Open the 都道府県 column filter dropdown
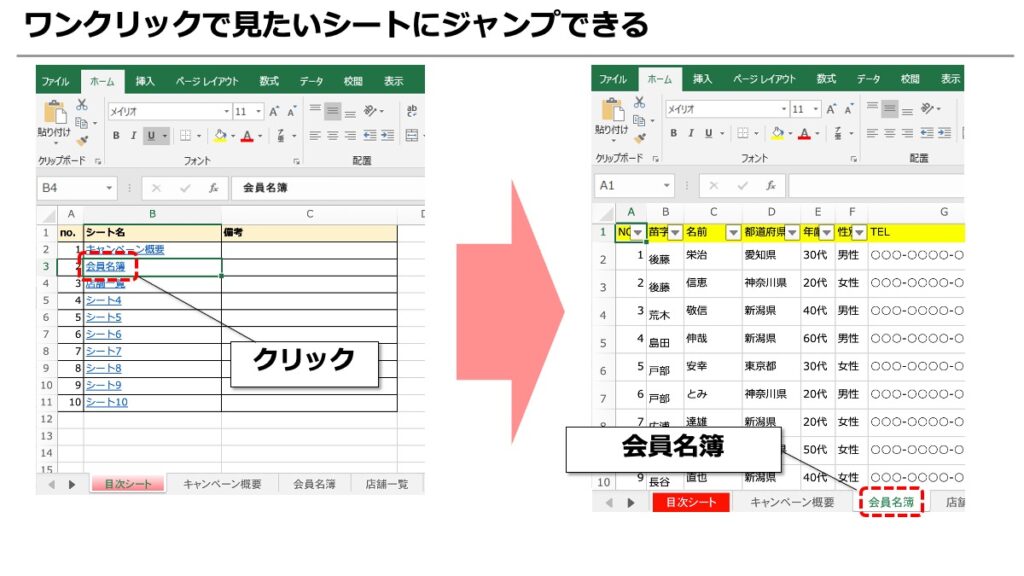The image size is (1024, 576). 792,232
